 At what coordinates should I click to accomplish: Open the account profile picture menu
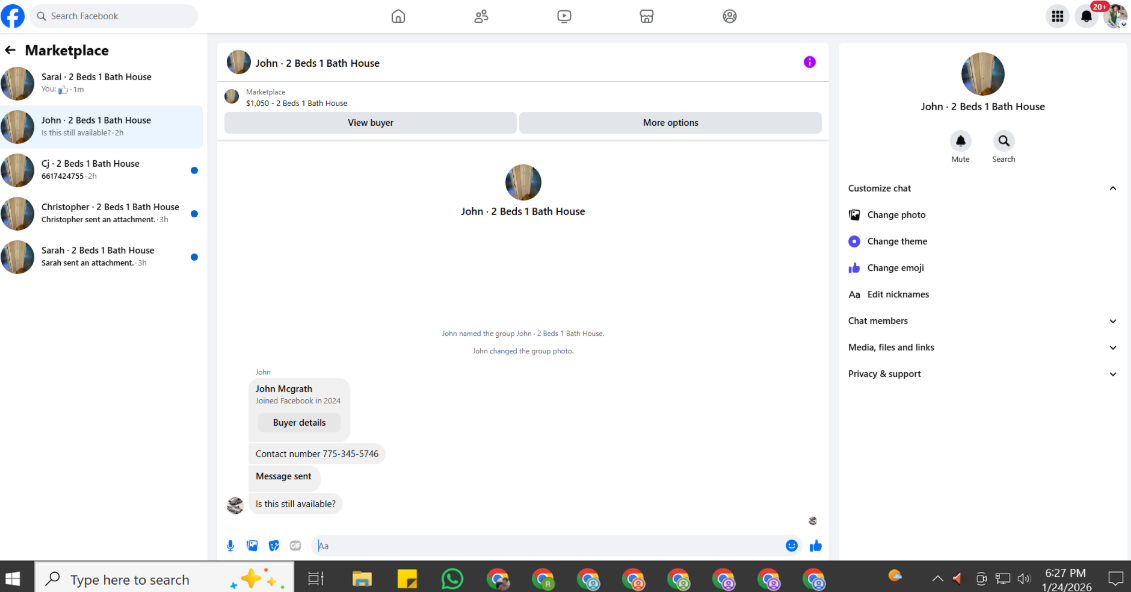[1115, 16]
